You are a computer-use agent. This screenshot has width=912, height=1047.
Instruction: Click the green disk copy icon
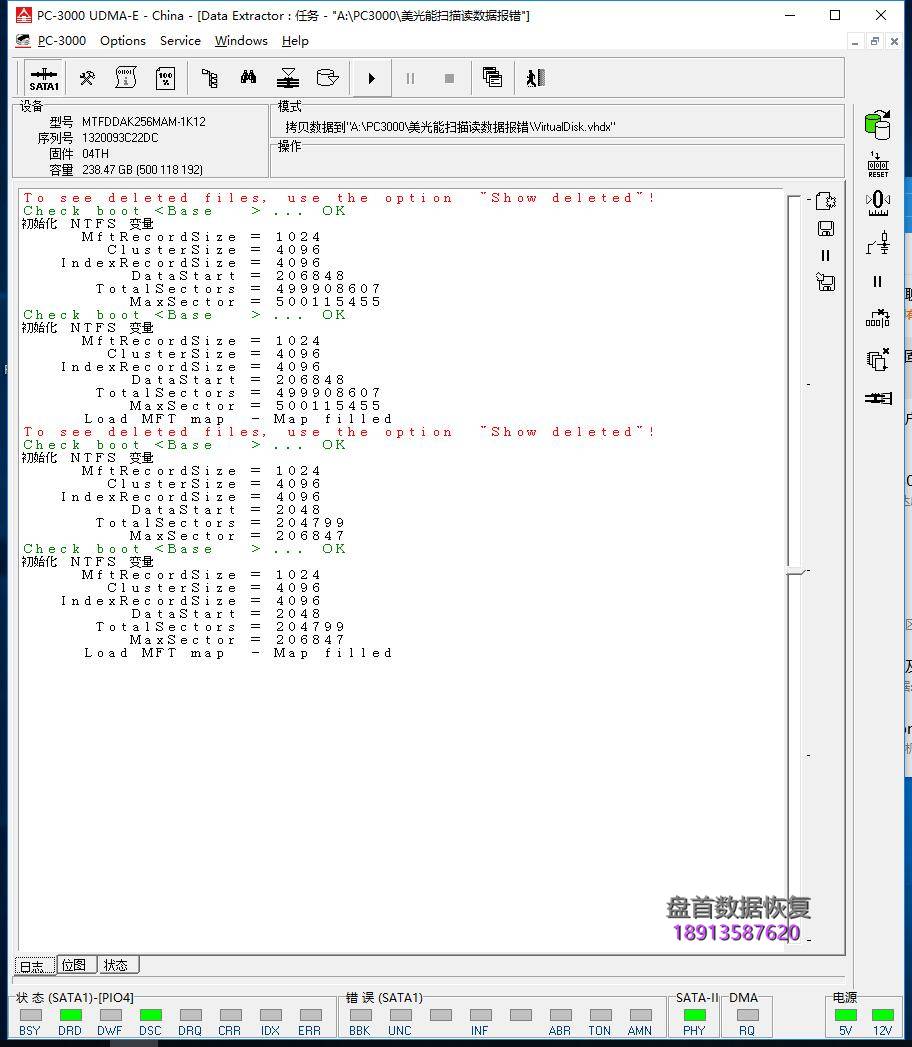(x=877, y=125)
